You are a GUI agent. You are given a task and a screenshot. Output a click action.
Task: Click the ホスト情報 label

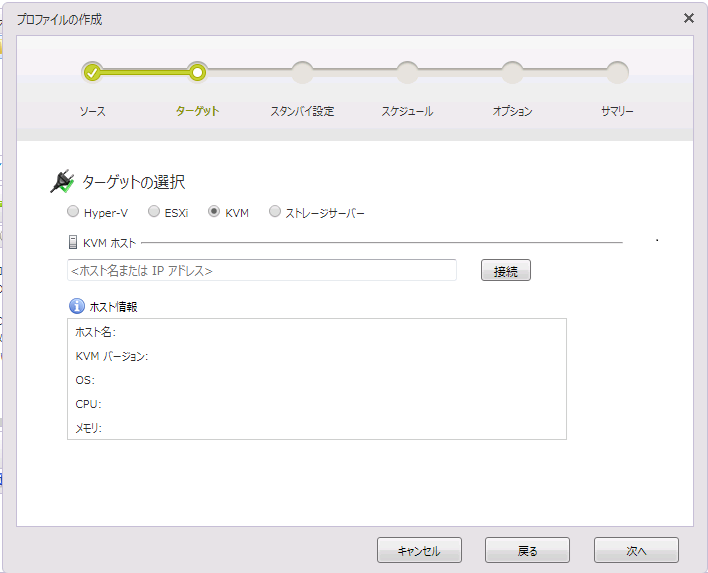point(113,307)
